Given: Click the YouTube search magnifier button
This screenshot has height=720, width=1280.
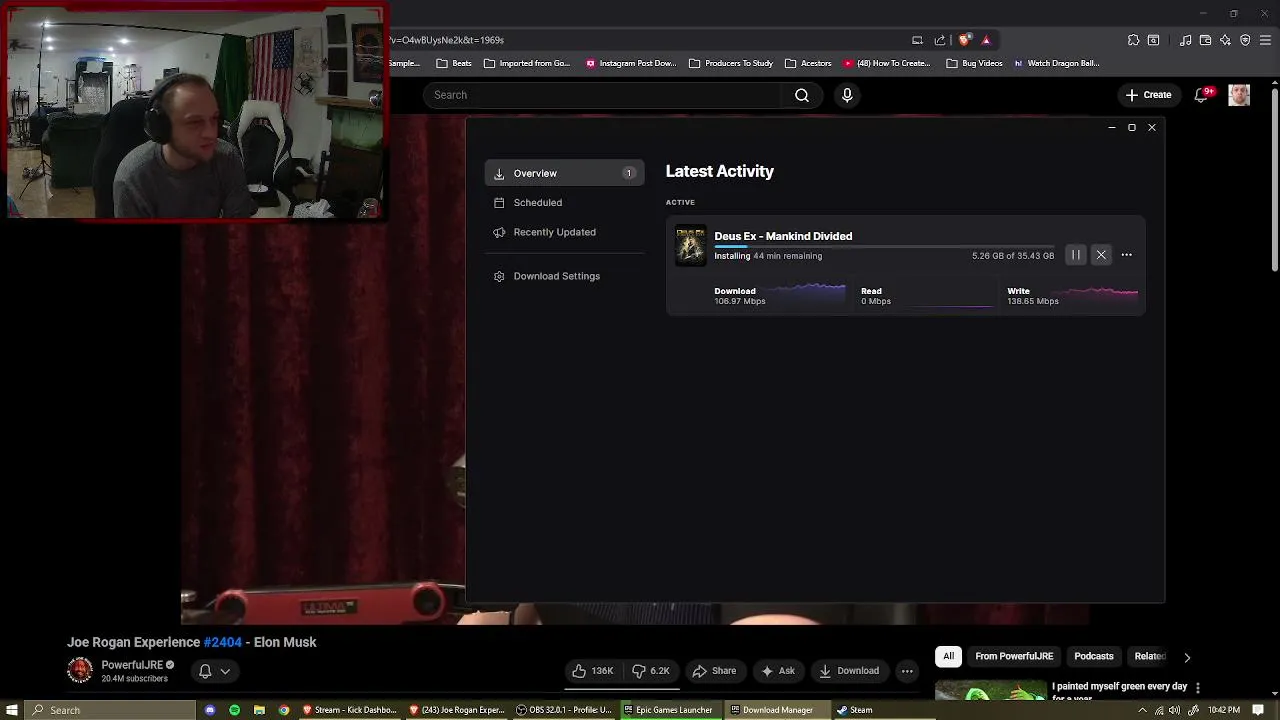Looking at the screenshot, I should click(802, 95).
